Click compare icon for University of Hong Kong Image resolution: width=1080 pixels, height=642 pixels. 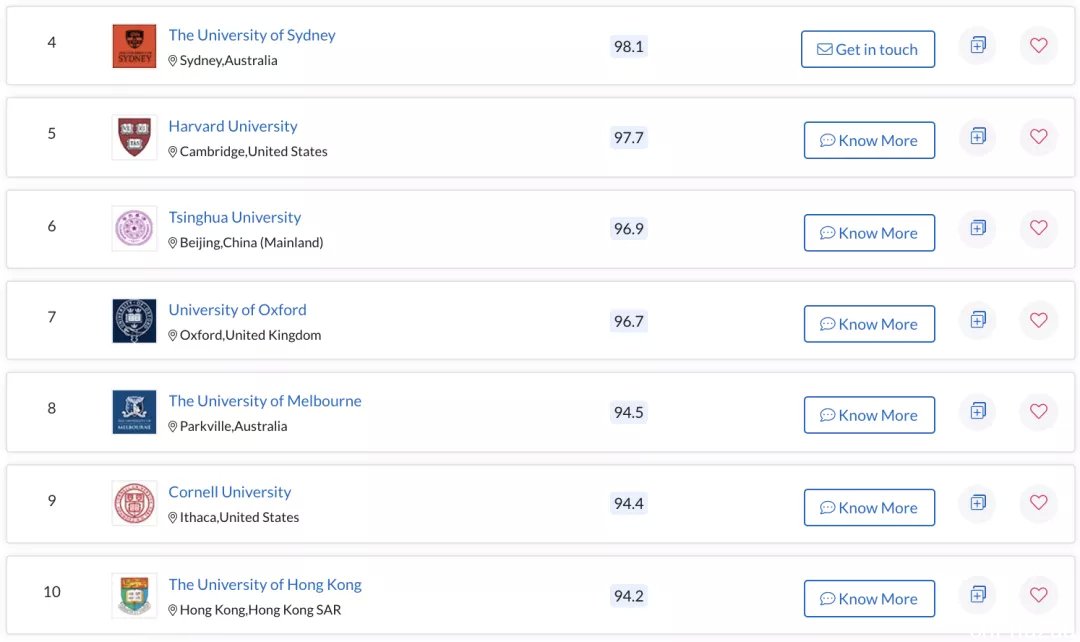(x=977, y=594)
